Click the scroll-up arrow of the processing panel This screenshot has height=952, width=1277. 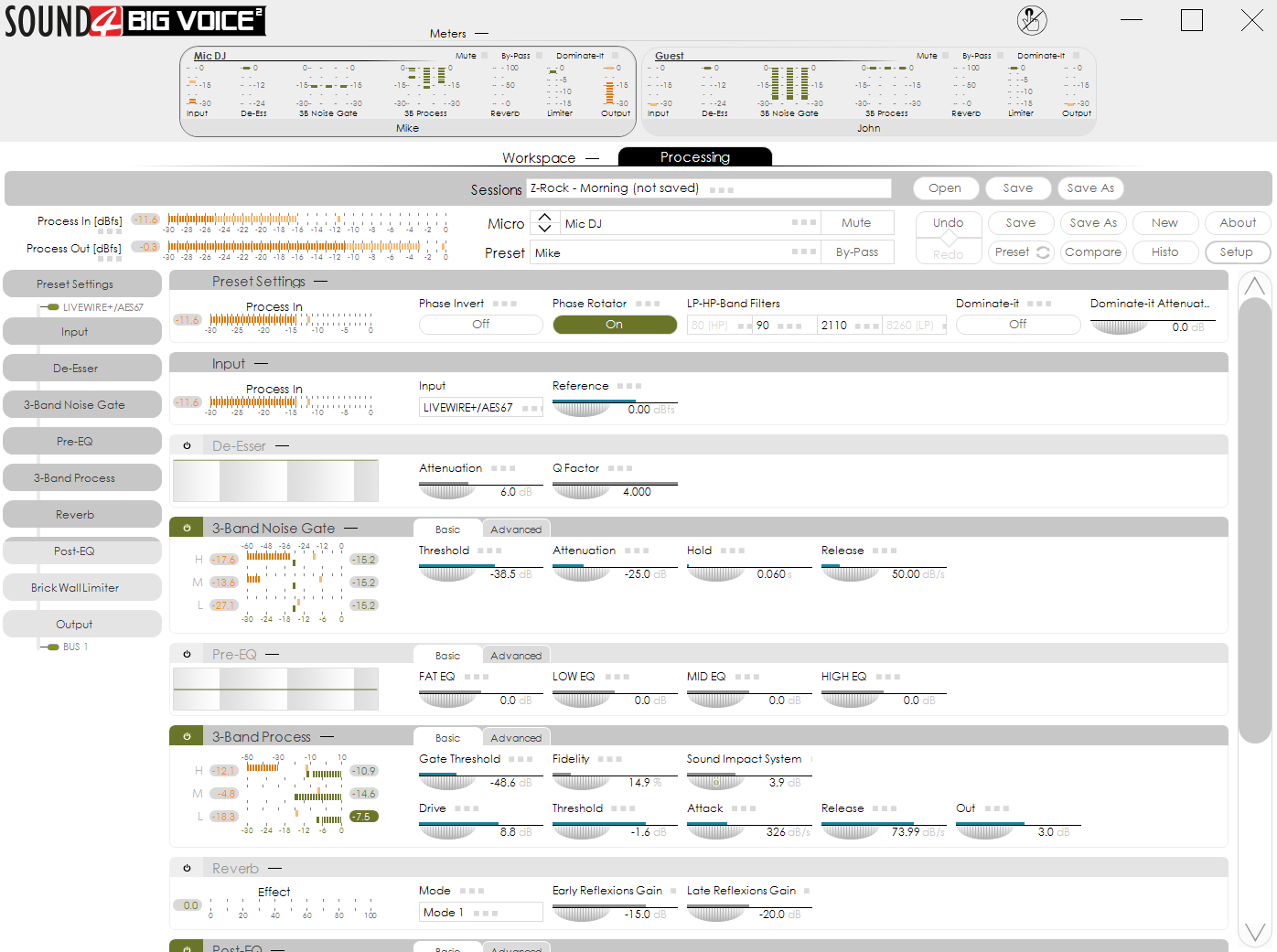pyautogui.click(x=1254, y=286)
